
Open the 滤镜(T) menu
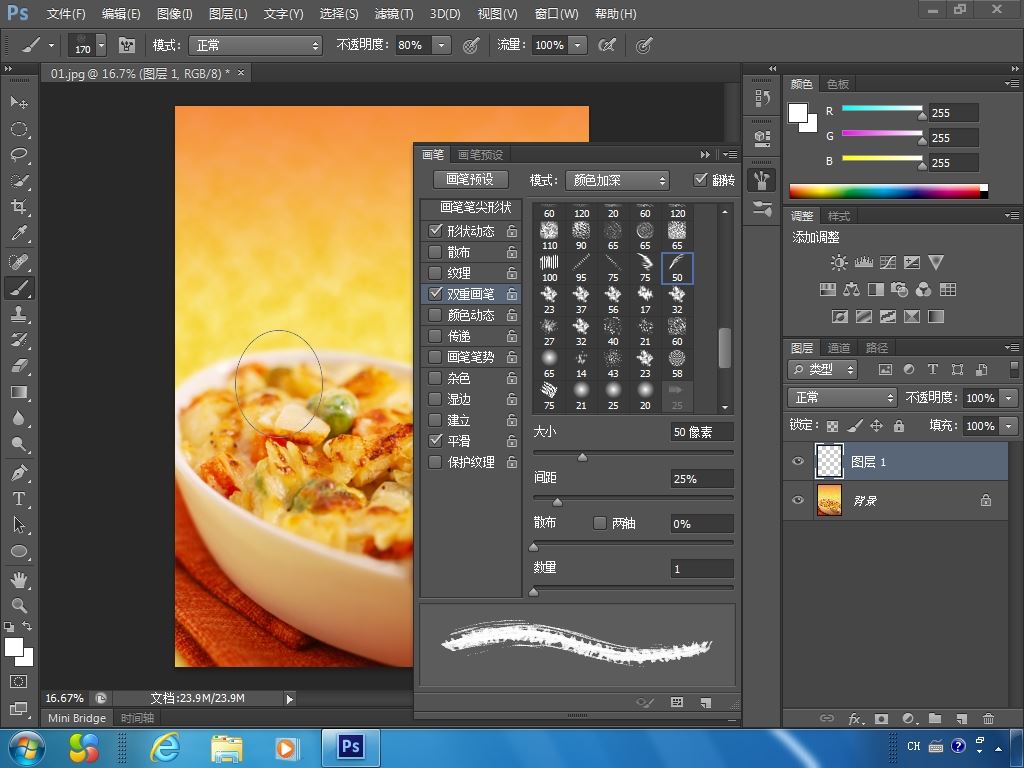coord(393,14)
